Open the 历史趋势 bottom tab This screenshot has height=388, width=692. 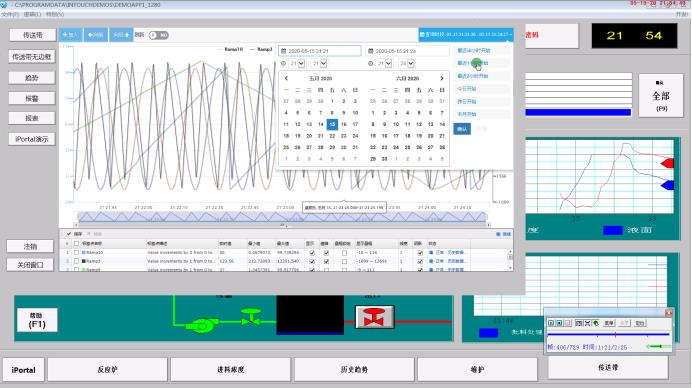(354, 369)
